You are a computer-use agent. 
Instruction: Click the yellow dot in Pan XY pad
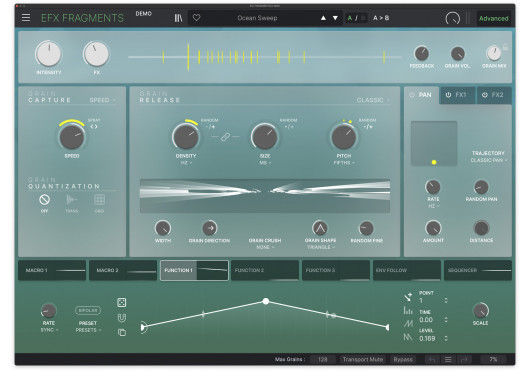click(434, 162)
